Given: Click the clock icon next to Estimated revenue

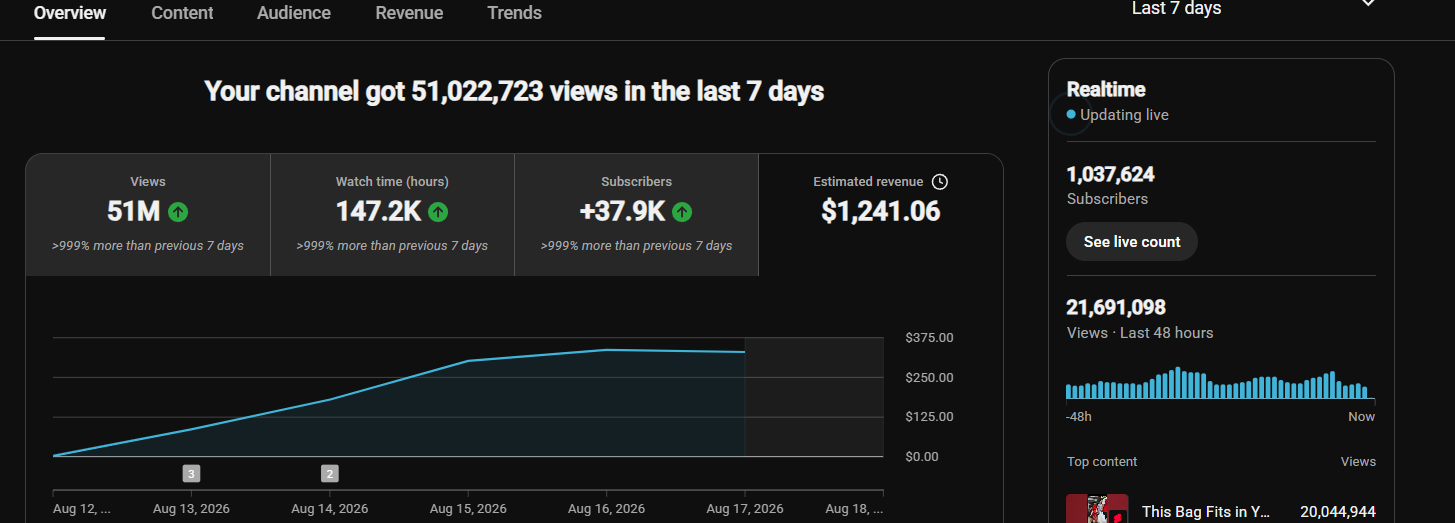Looking at the screenshot, I should [939, 182].
